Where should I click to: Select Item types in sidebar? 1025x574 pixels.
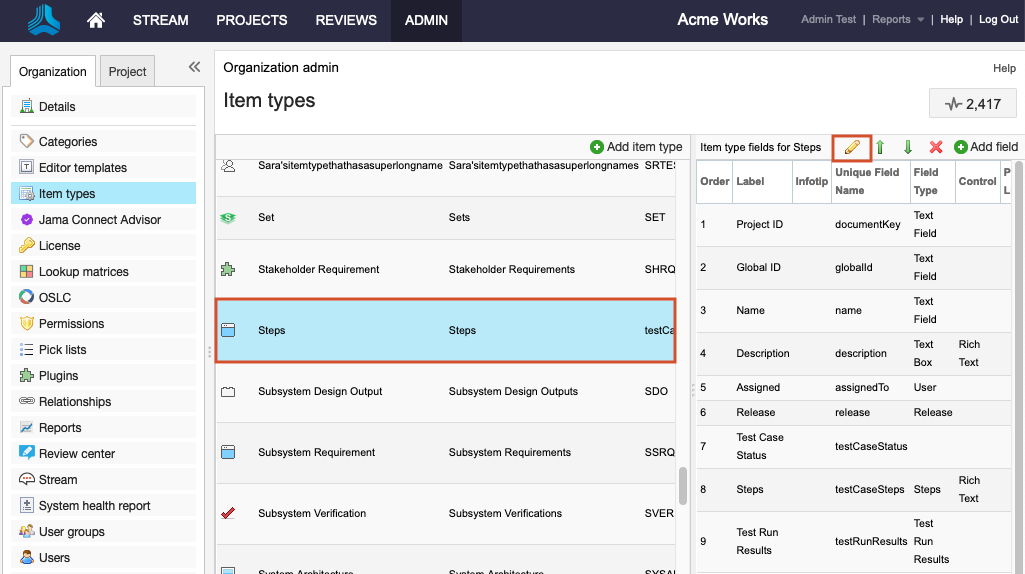click(103, 194)
